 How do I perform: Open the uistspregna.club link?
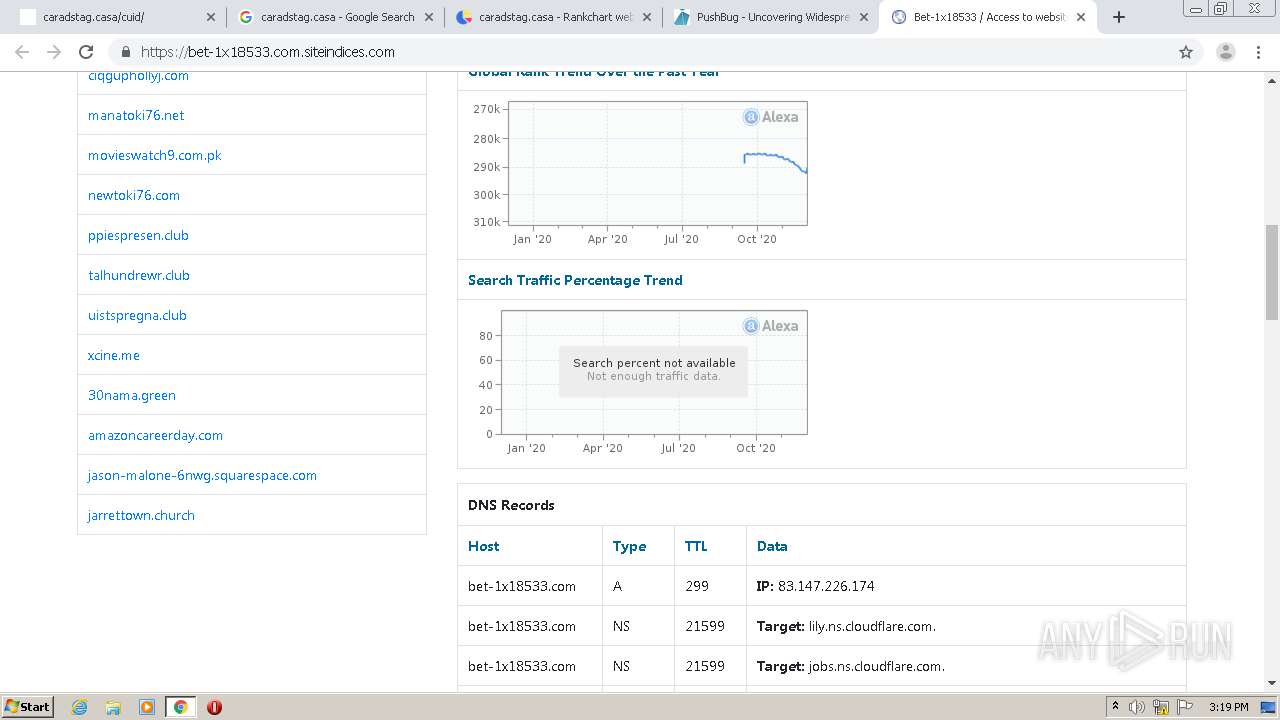137,315
